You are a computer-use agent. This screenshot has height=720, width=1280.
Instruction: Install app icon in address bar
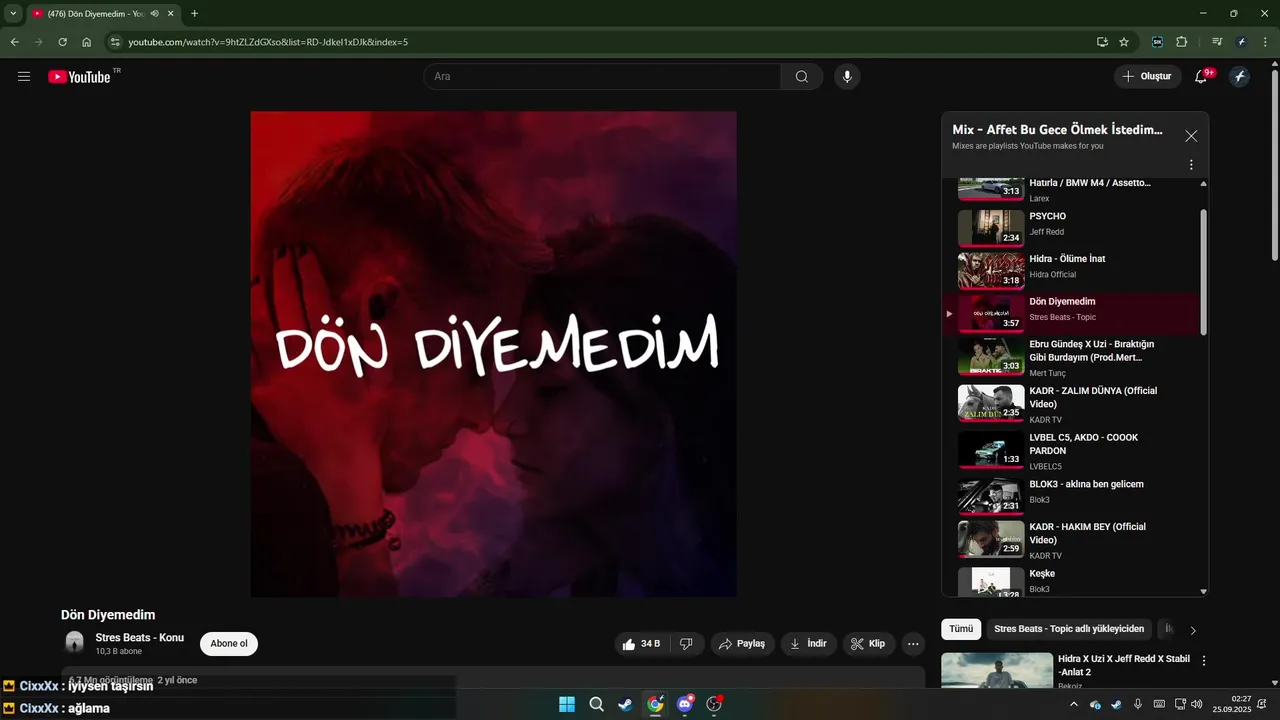pos(1102,42)
